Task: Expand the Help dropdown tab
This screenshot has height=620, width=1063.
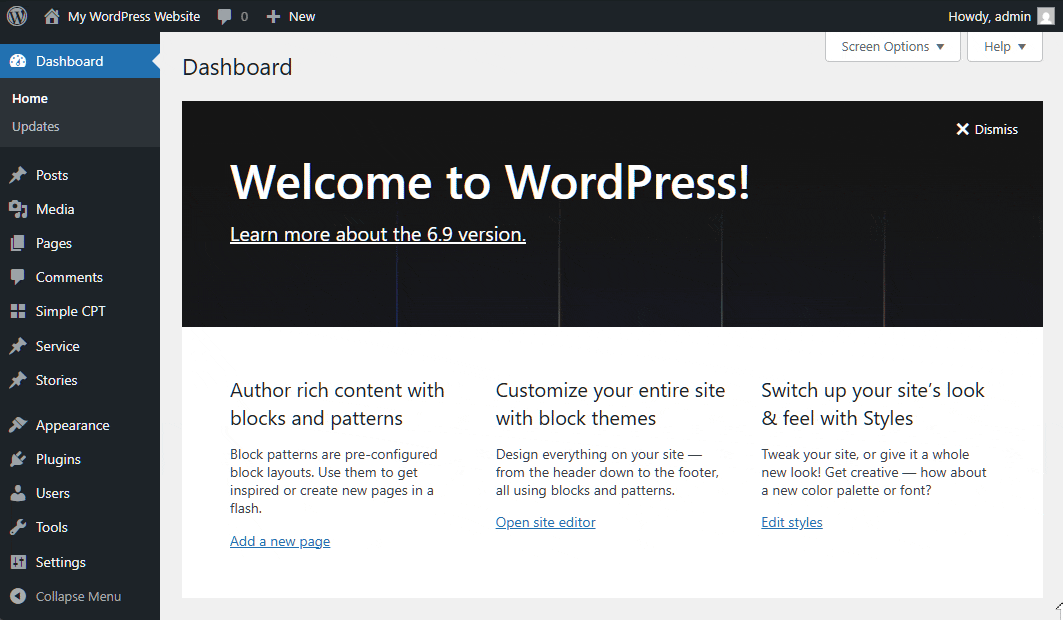Action: (1004, 47)
